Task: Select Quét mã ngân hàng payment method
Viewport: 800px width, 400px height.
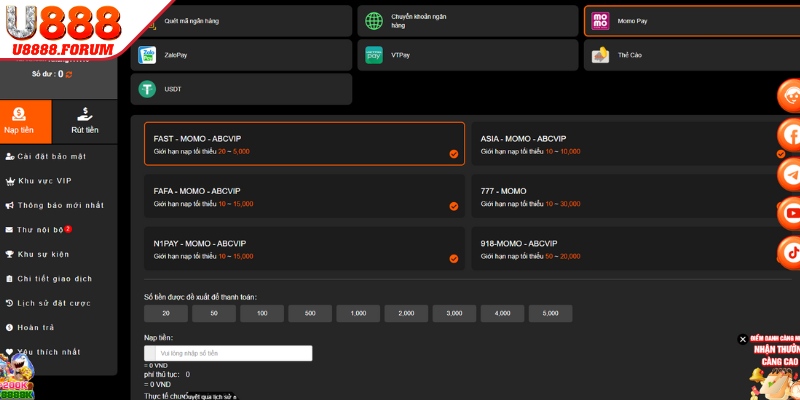Action: pyautogui.click(x=241, y=21)
